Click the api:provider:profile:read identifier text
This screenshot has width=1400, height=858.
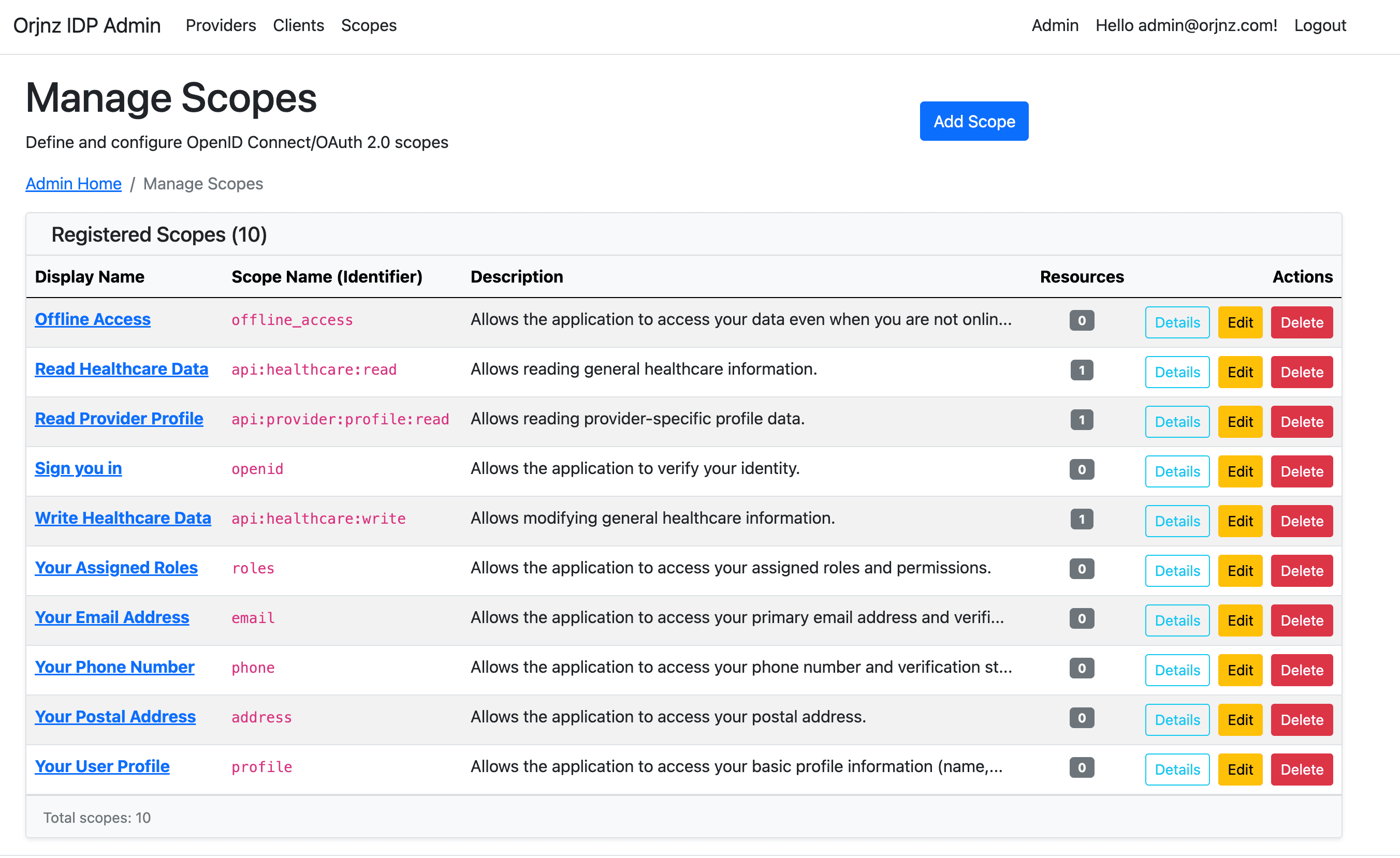tap(340, 419)
